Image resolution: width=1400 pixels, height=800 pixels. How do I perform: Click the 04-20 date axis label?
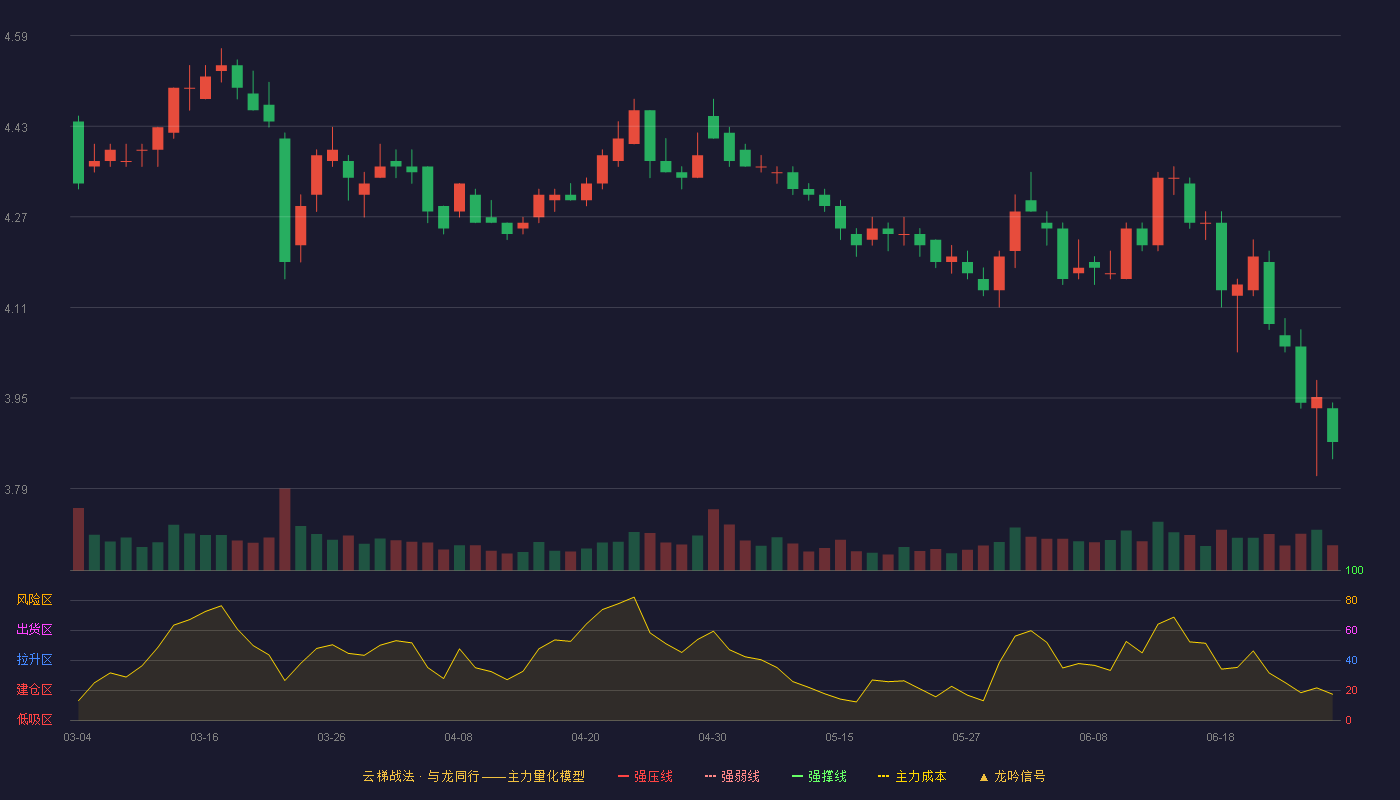[x=585, y=737]
